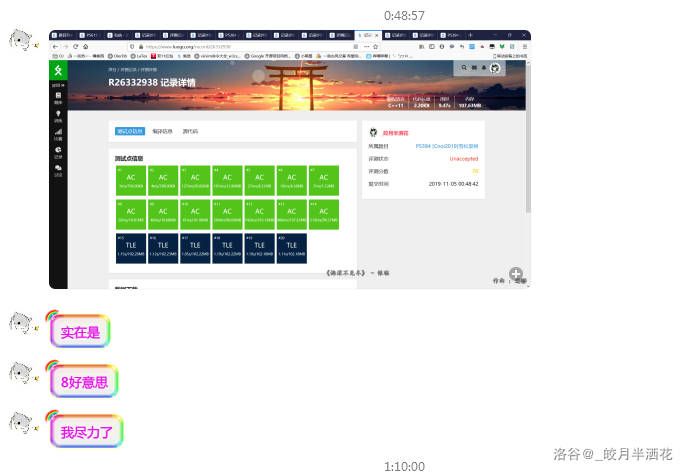Switch to the 源代码 tab
Screen dimensions: 686x474
pos(189,131)
